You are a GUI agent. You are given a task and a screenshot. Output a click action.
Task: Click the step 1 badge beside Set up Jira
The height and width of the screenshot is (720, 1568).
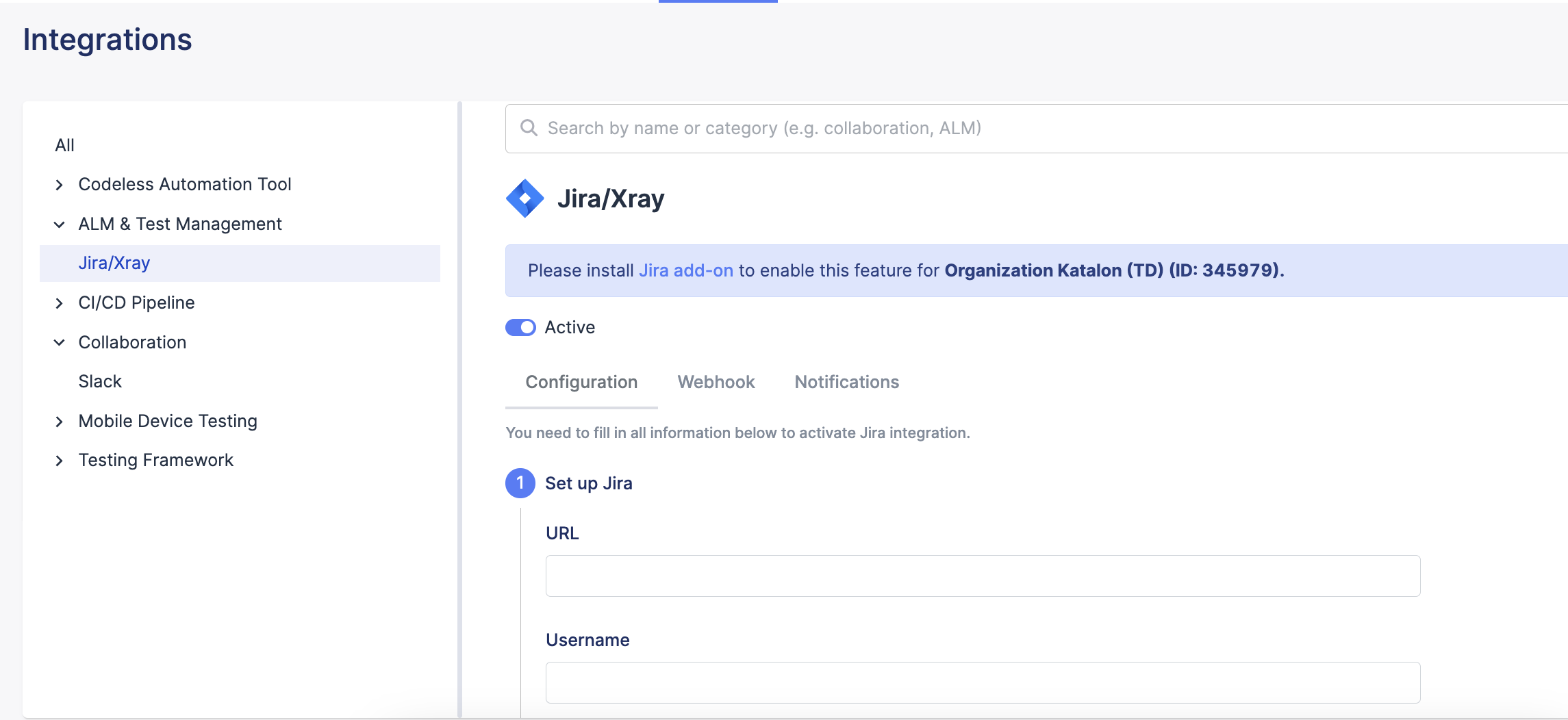[x=520, y=483]
